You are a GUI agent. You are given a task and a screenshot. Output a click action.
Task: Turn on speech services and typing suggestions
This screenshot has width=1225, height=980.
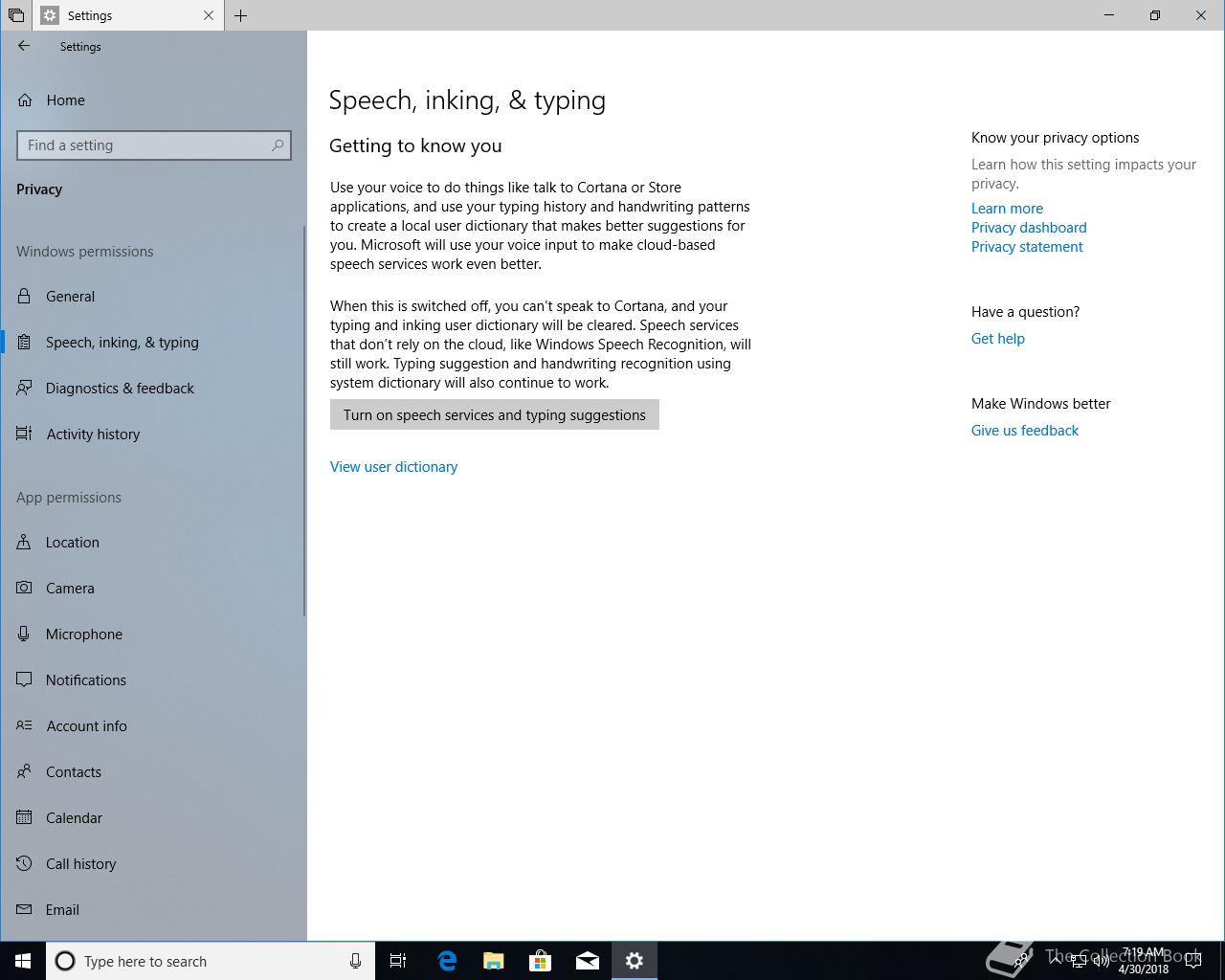pos(495,414)
